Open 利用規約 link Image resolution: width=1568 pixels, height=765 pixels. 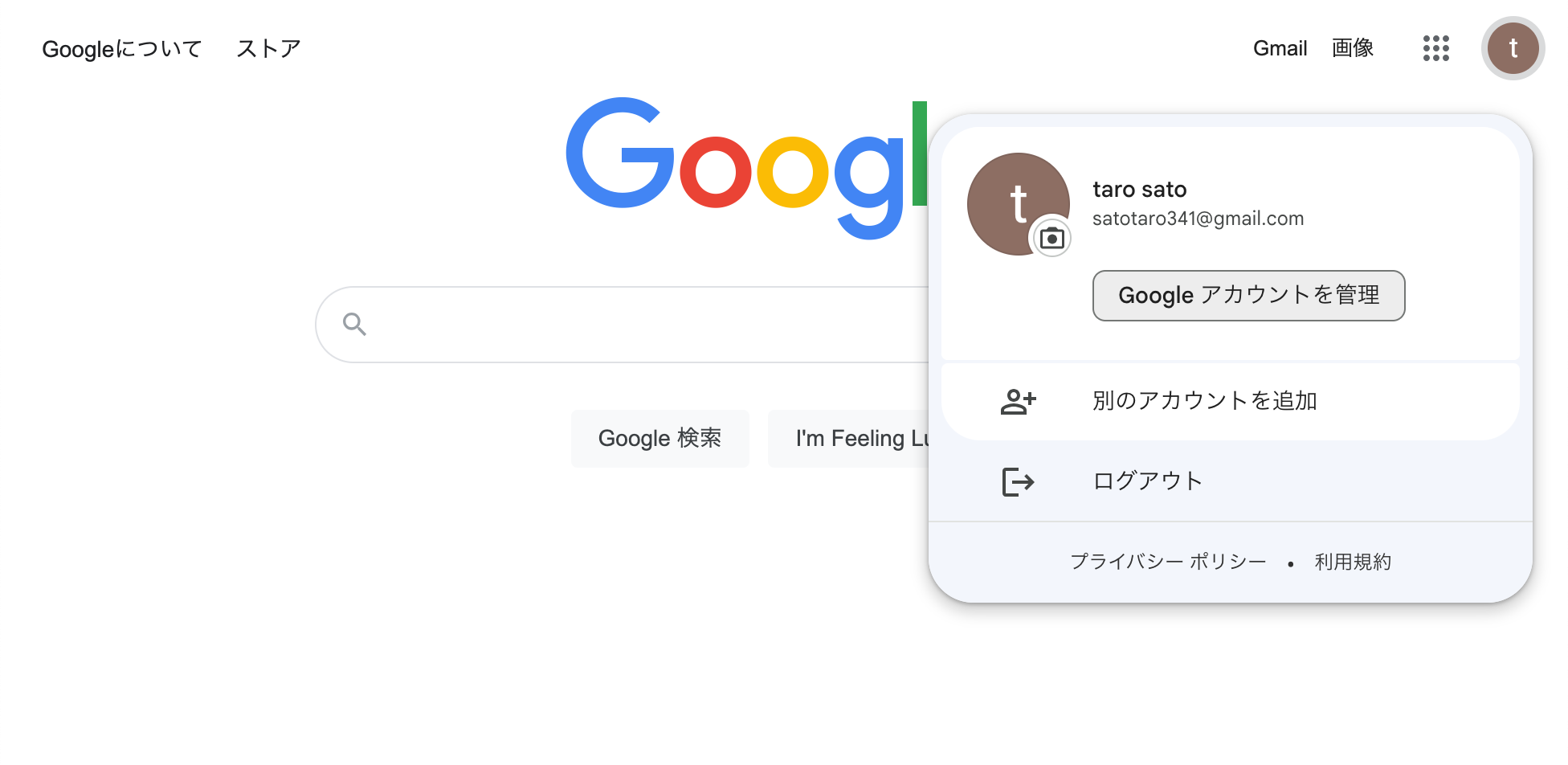point(1353,562)
